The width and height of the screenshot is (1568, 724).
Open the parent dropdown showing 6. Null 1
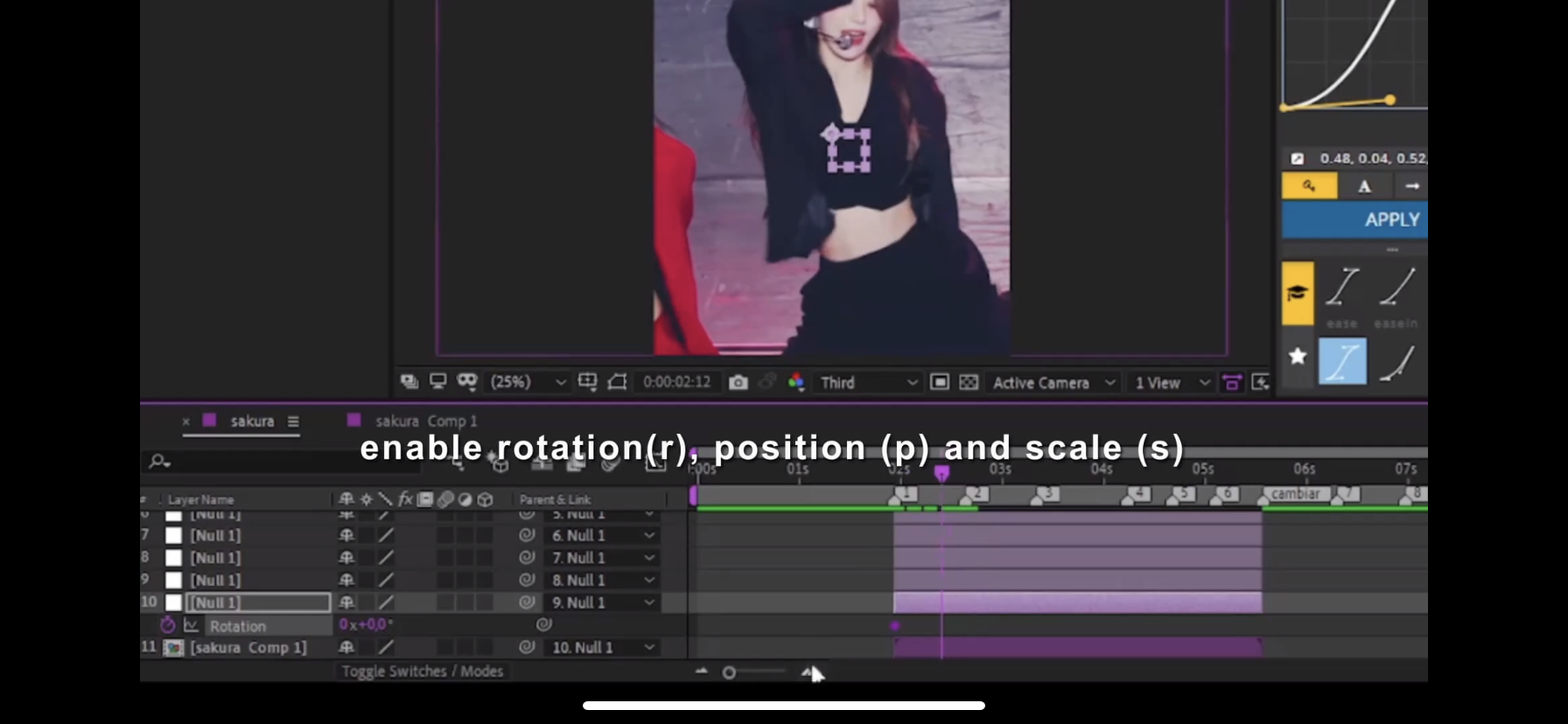(x=602, y=535)
